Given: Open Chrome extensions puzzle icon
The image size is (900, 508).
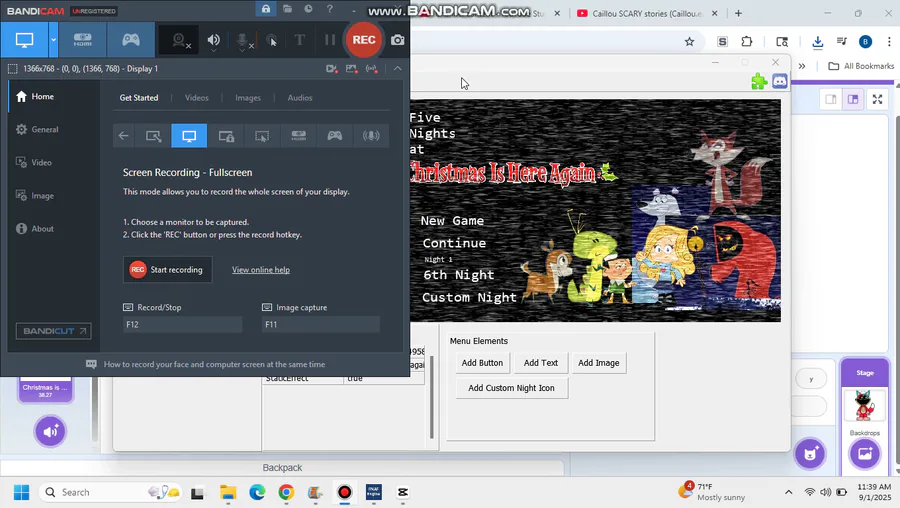Looking at the screenshot, I should 747,41.
